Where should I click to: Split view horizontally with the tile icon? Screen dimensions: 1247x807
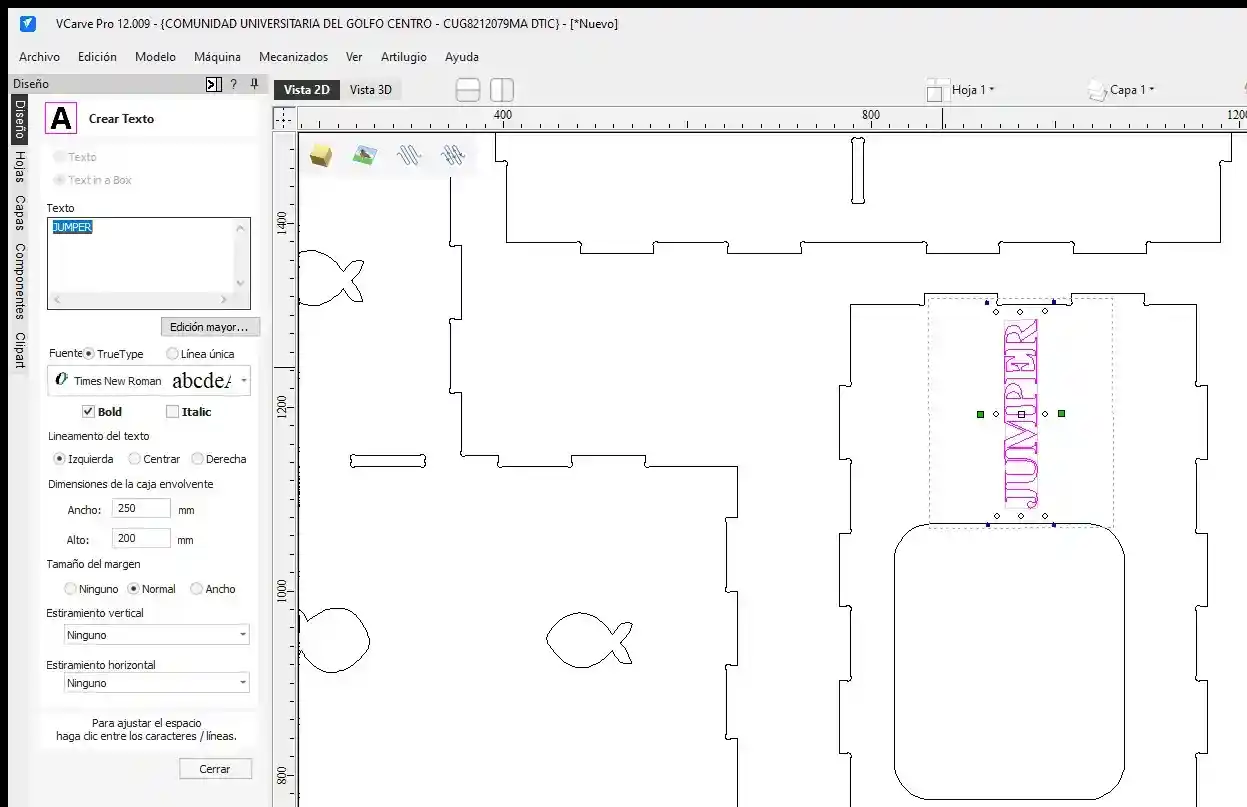pos(468,90)
